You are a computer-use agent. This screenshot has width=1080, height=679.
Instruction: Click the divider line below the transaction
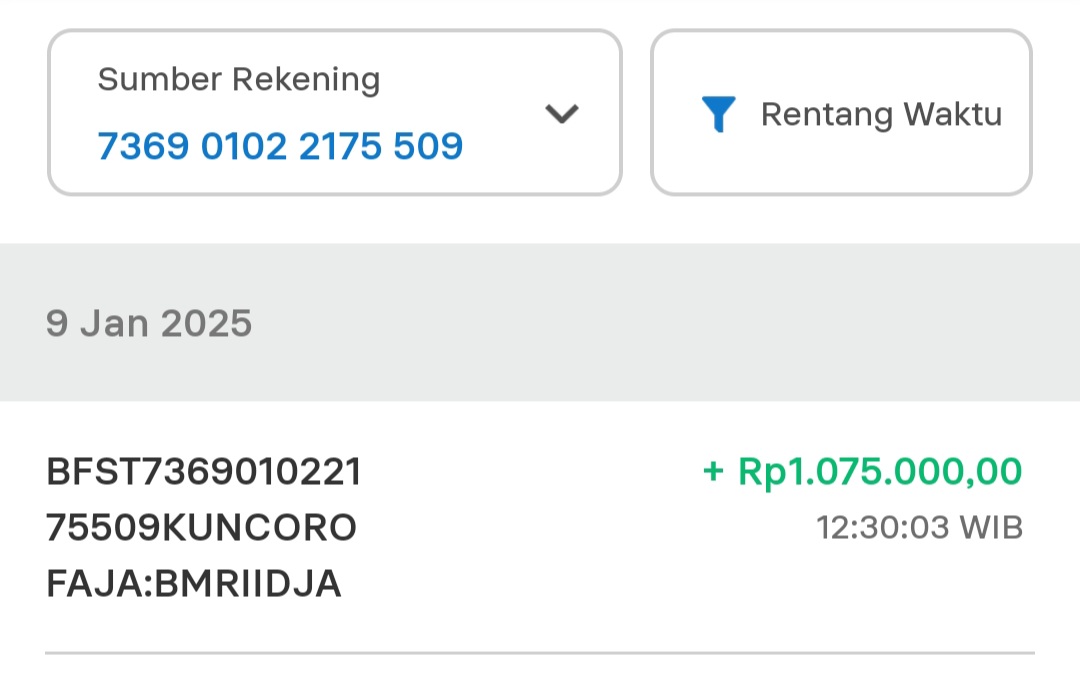[540, 653]
